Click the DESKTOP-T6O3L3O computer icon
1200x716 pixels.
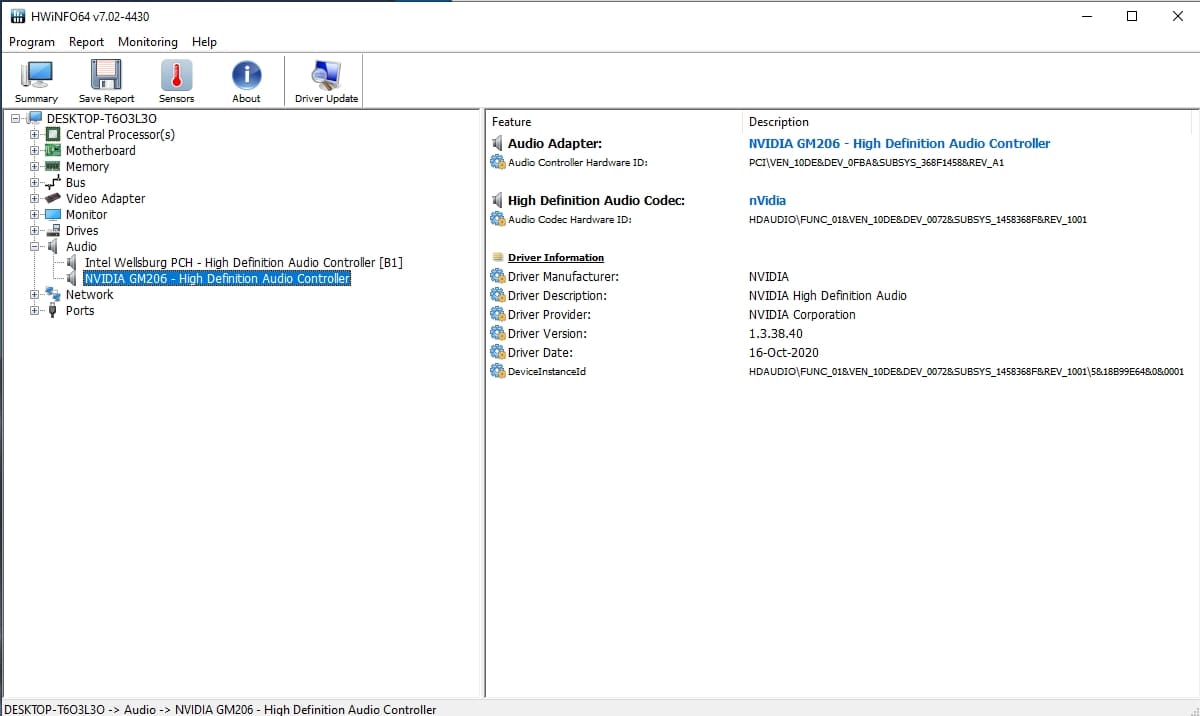point(35,118)
